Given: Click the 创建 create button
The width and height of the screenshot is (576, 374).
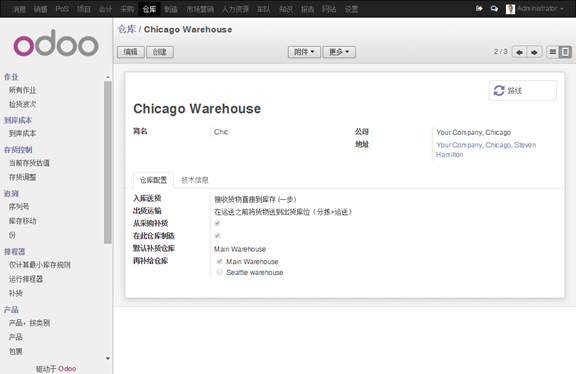Looking at the screenshot, I should (x=160, y=52).
